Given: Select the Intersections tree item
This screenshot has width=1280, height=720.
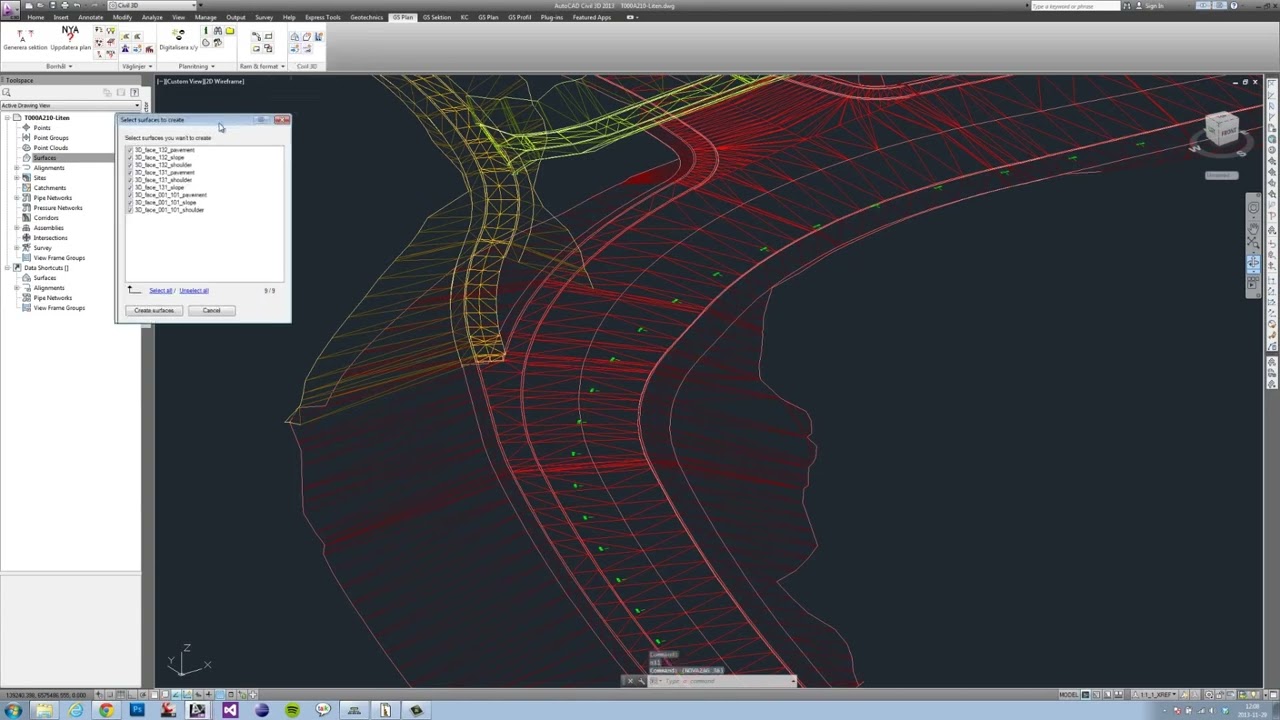Looking at the screenshot, I should click(51, 238).
